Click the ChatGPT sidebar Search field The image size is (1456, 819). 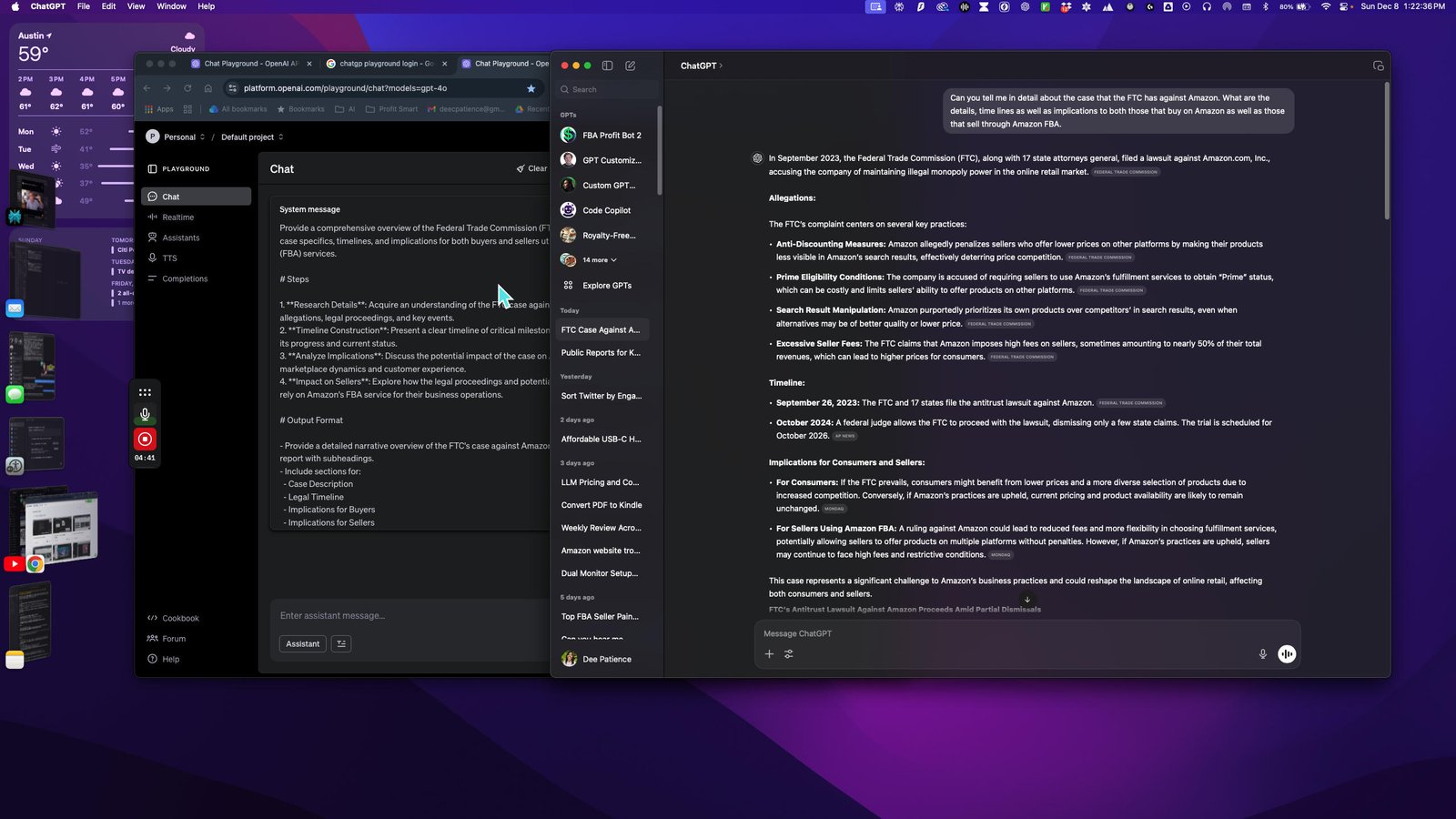coord(607,89)
